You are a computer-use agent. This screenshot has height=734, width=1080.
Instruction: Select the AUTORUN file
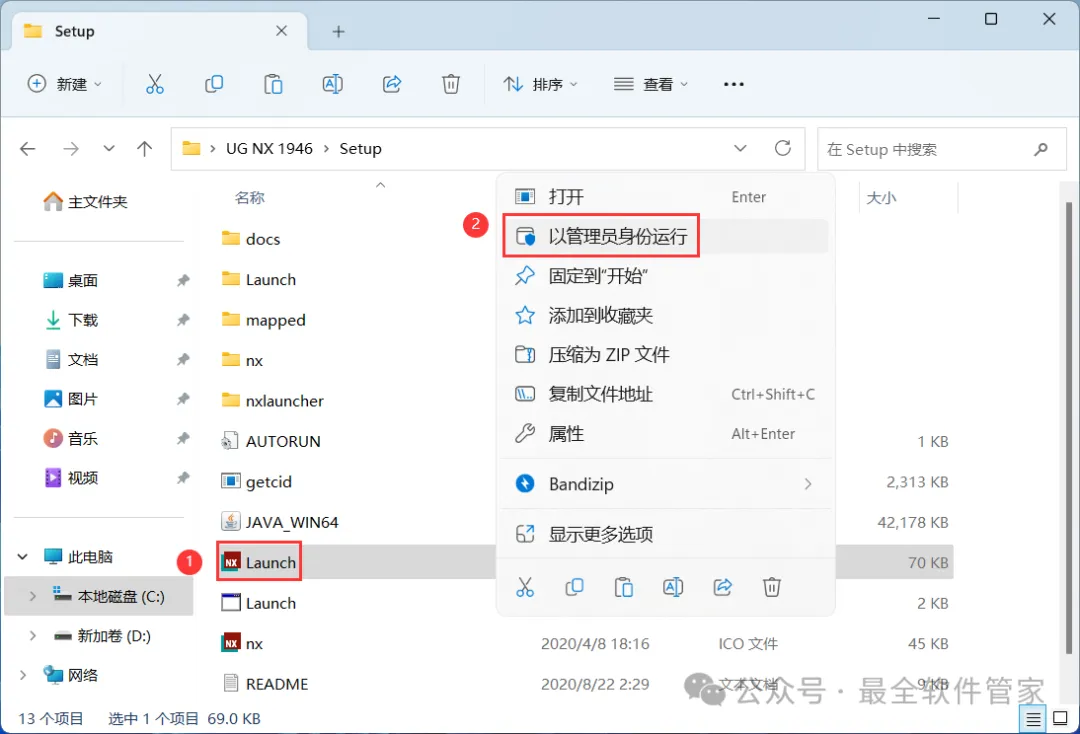point(271,441)
